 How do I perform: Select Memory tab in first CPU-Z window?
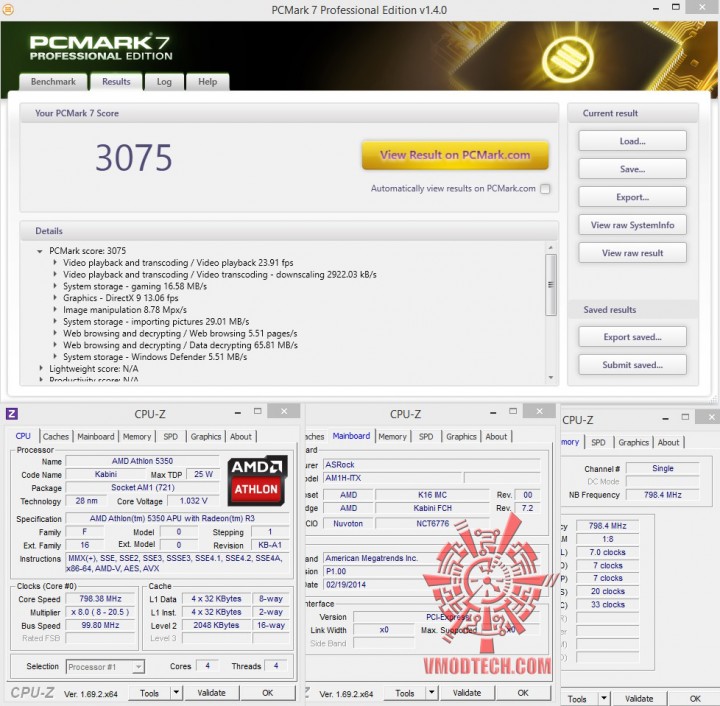[137, 437]
